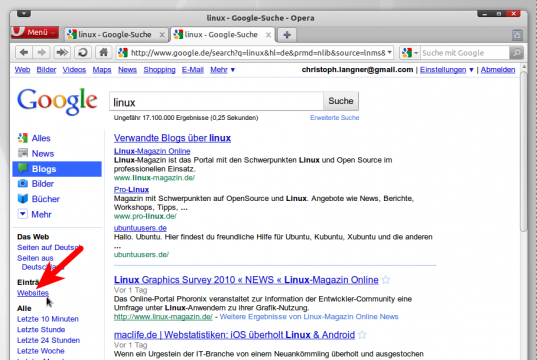The width and height of the screenshot is (537, 360).
Task: Click Seiten auf Deutsch filter
Action: [x=49, y=247]
